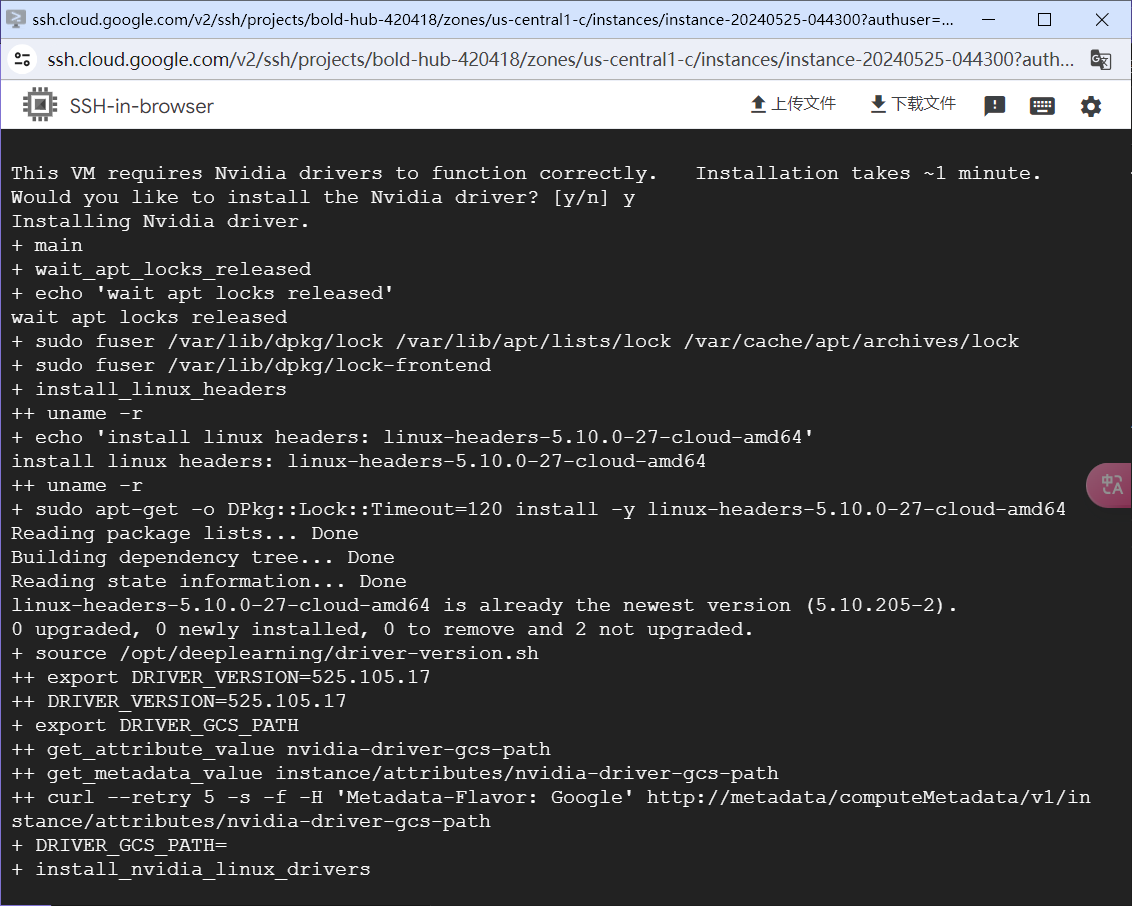The width and height of the screenshot is (1132, 906).
Task: Click the download file button (下载文件)
Action: coord(913,105)
